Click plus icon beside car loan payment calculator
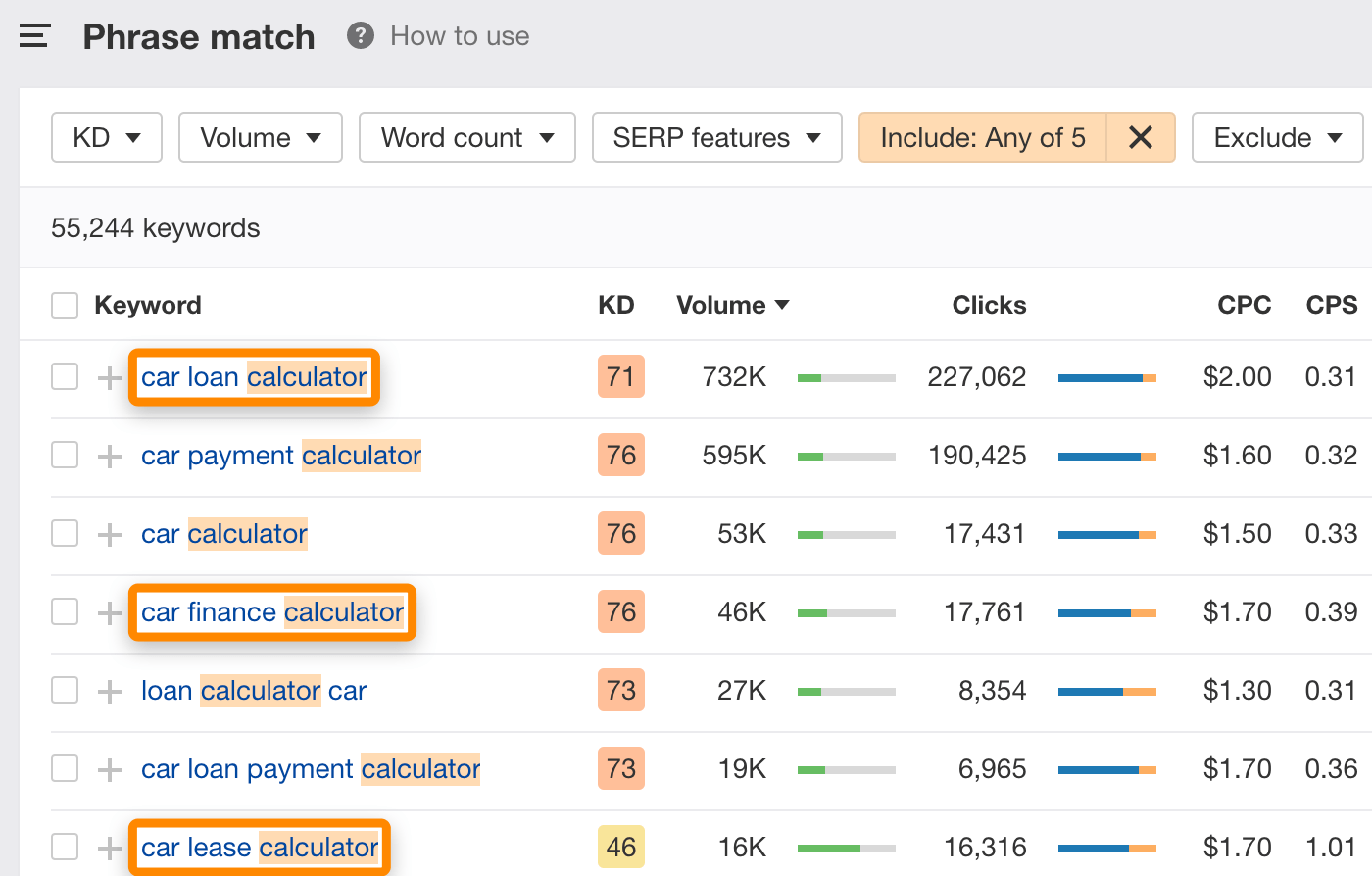1372x876 pixels. coord(110,769)
